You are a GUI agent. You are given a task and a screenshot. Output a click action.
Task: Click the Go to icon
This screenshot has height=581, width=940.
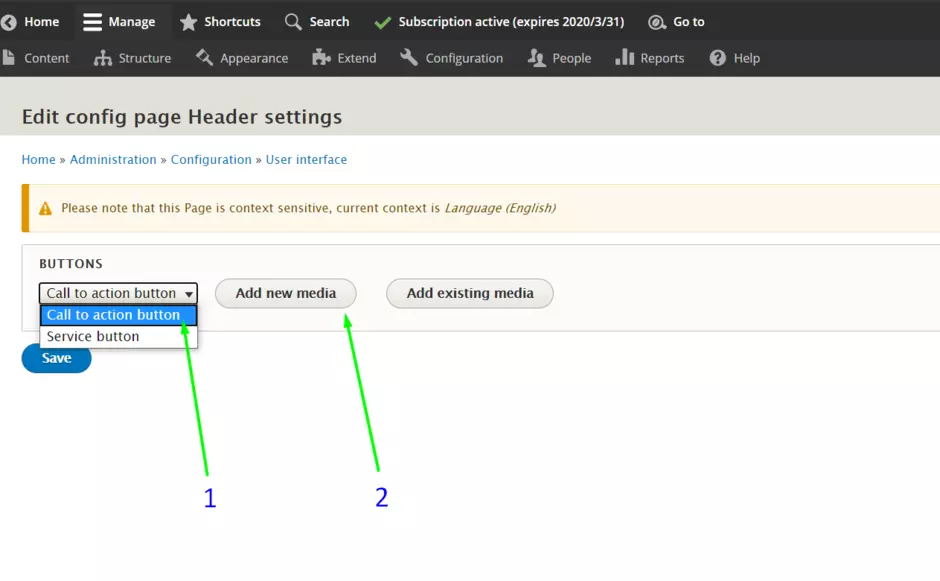tap(657, 22)
